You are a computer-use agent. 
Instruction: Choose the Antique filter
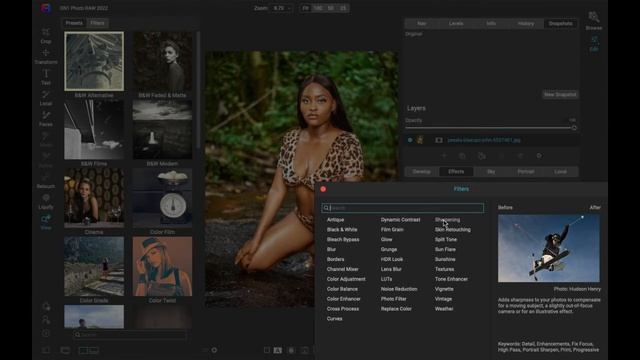pos(336,220)
